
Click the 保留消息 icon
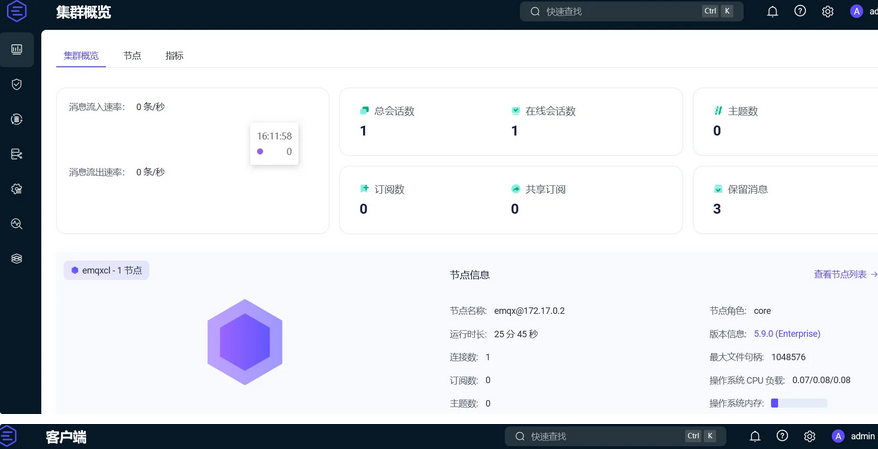pos(718,189)
